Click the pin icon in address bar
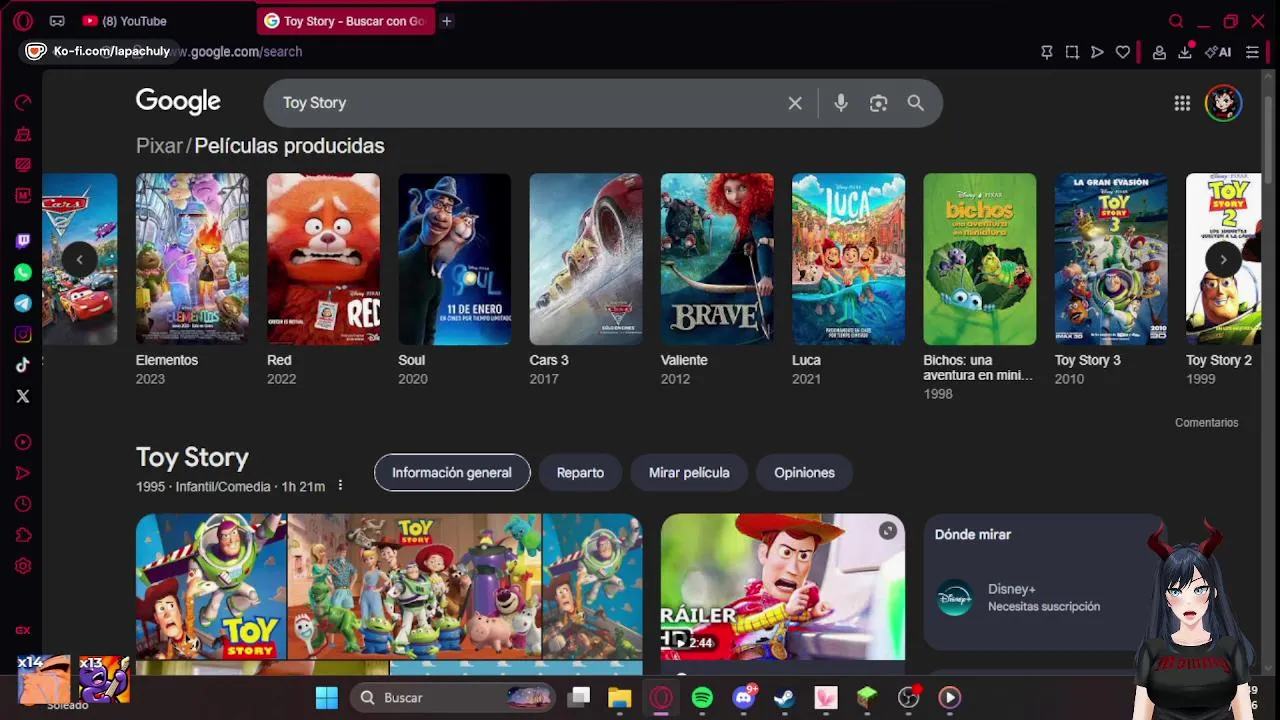Screen dimensions: 1280x720 coord(1047,52)
